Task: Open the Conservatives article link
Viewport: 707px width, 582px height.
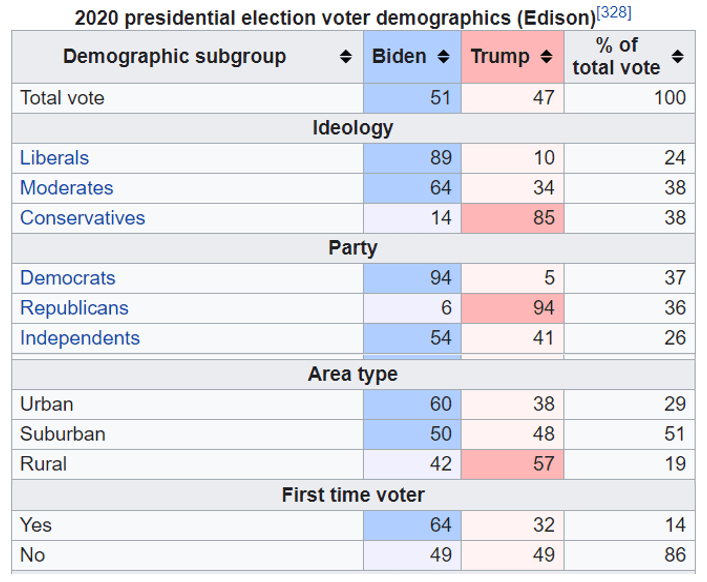Action: pos(82,218)
